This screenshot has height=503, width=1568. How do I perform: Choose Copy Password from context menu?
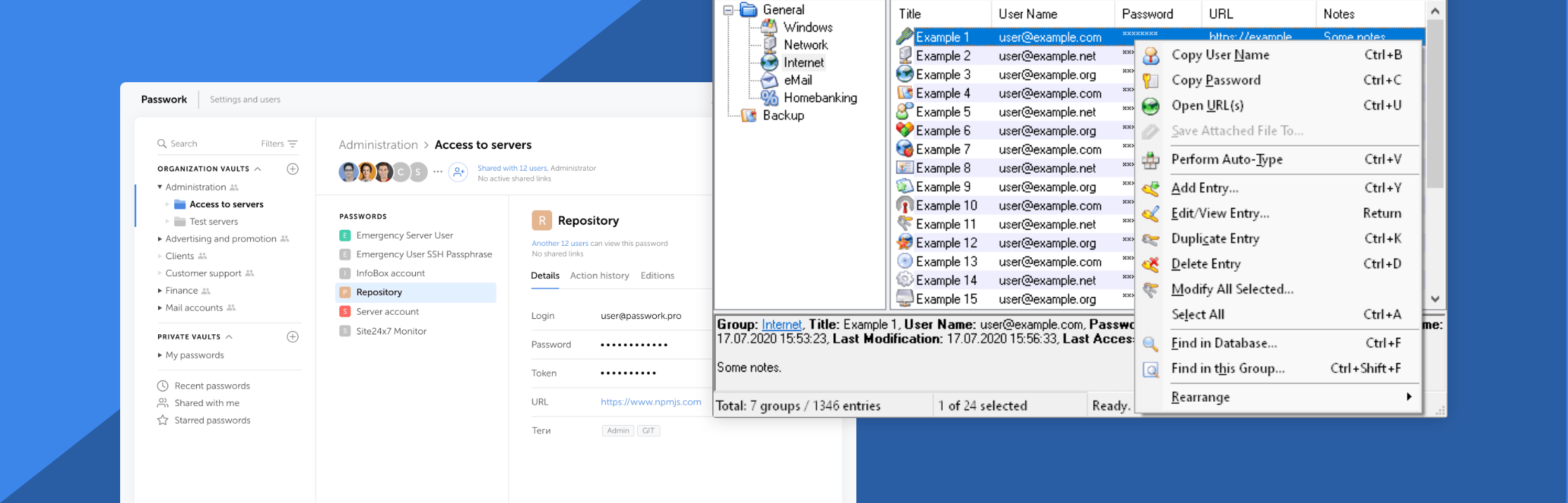click(x=1278, y=81)
